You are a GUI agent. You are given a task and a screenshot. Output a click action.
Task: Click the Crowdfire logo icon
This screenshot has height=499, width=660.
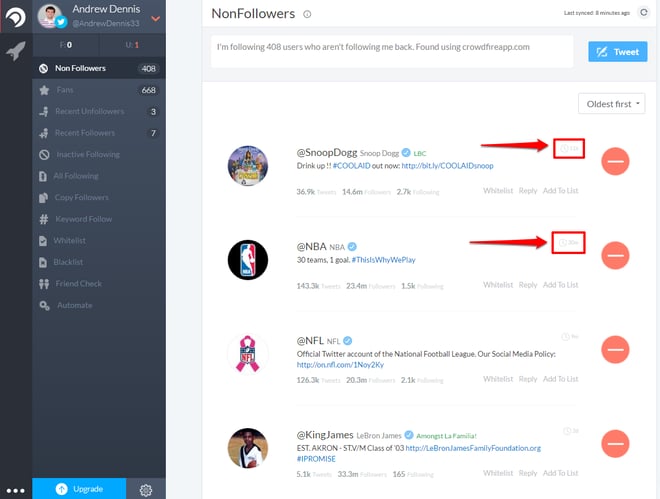[15, 17]
